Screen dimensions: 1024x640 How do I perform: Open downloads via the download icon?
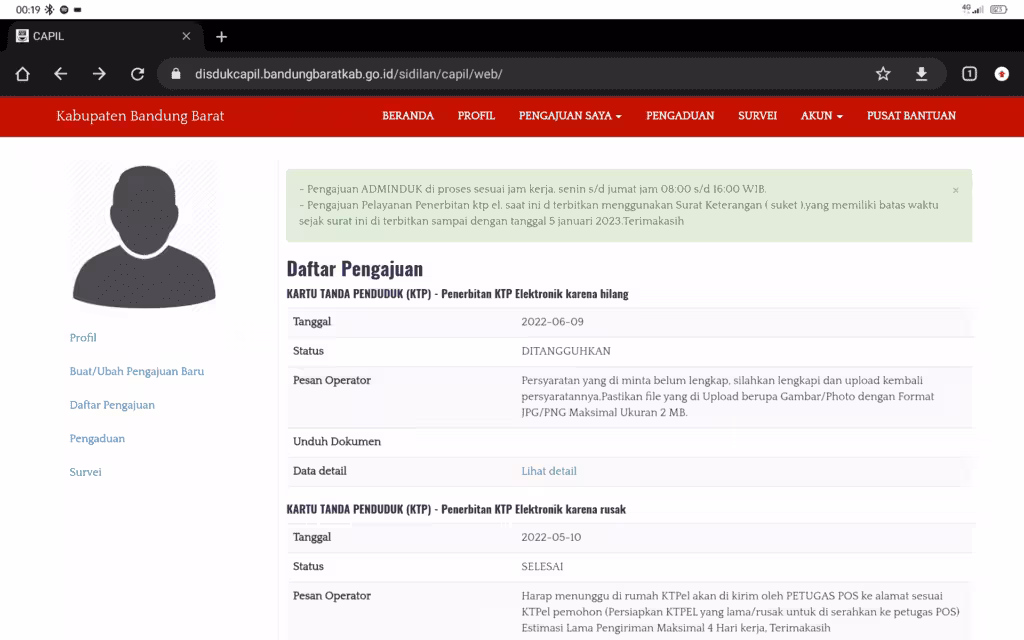coord(921,74)
